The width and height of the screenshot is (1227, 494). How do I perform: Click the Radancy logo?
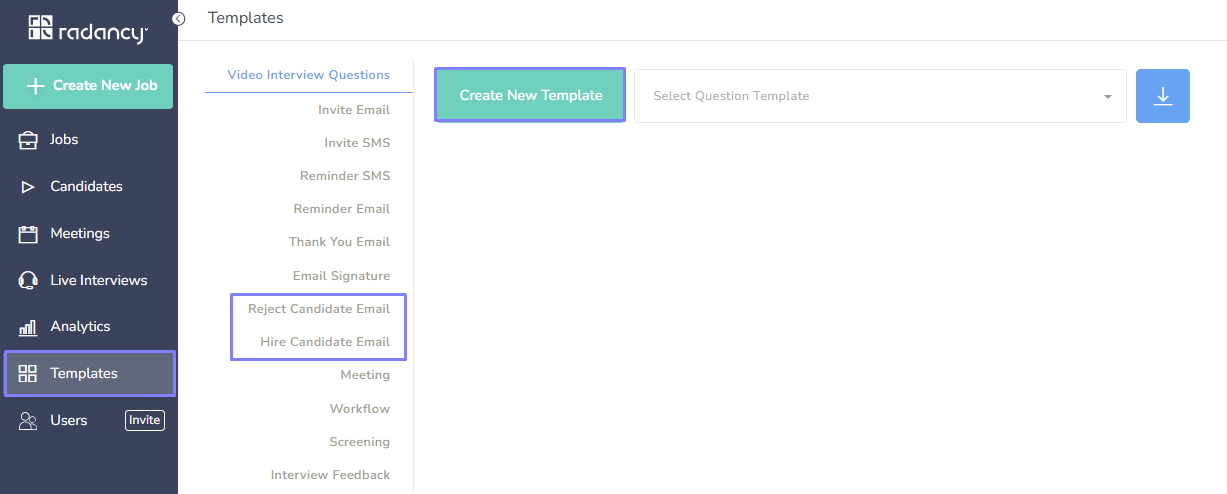coord(88,28)
